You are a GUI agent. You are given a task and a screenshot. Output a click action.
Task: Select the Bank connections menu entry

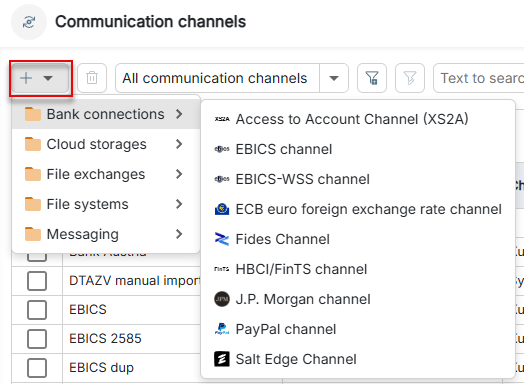tap(106, 114)
